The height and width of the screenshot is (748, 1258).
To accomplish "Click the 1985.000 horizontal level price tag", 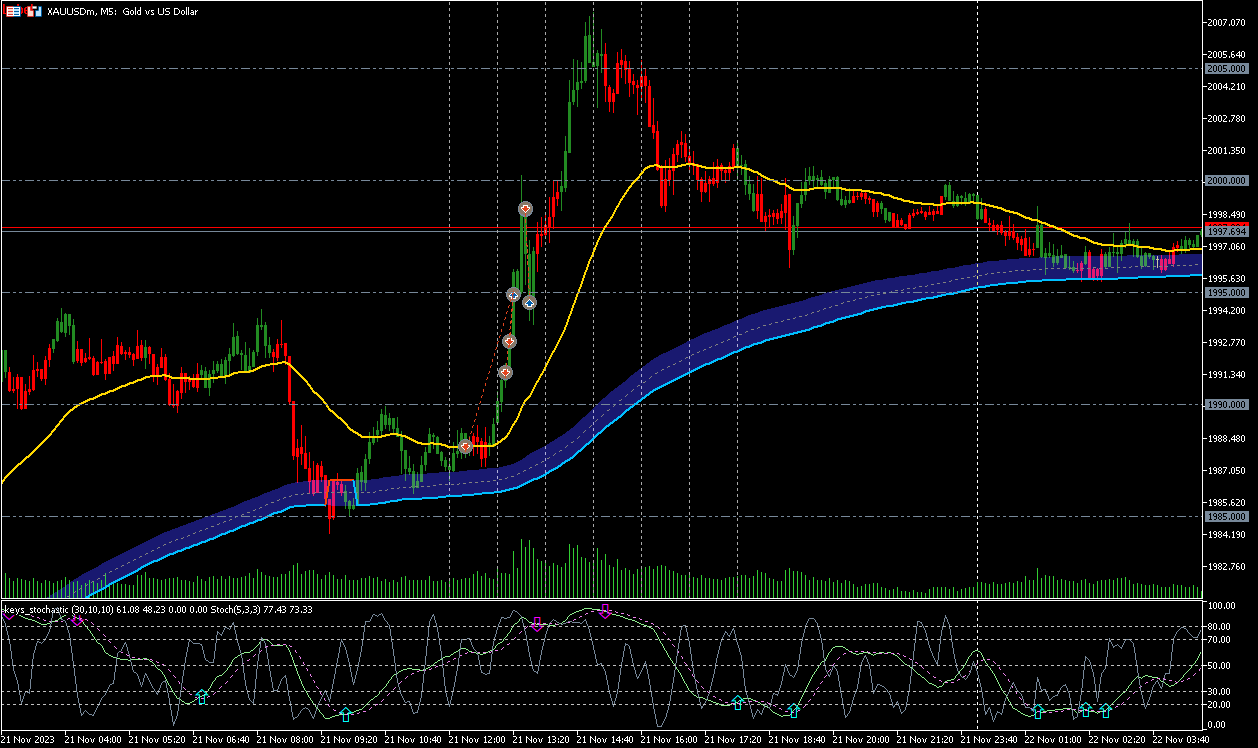I will point(1226,516).
